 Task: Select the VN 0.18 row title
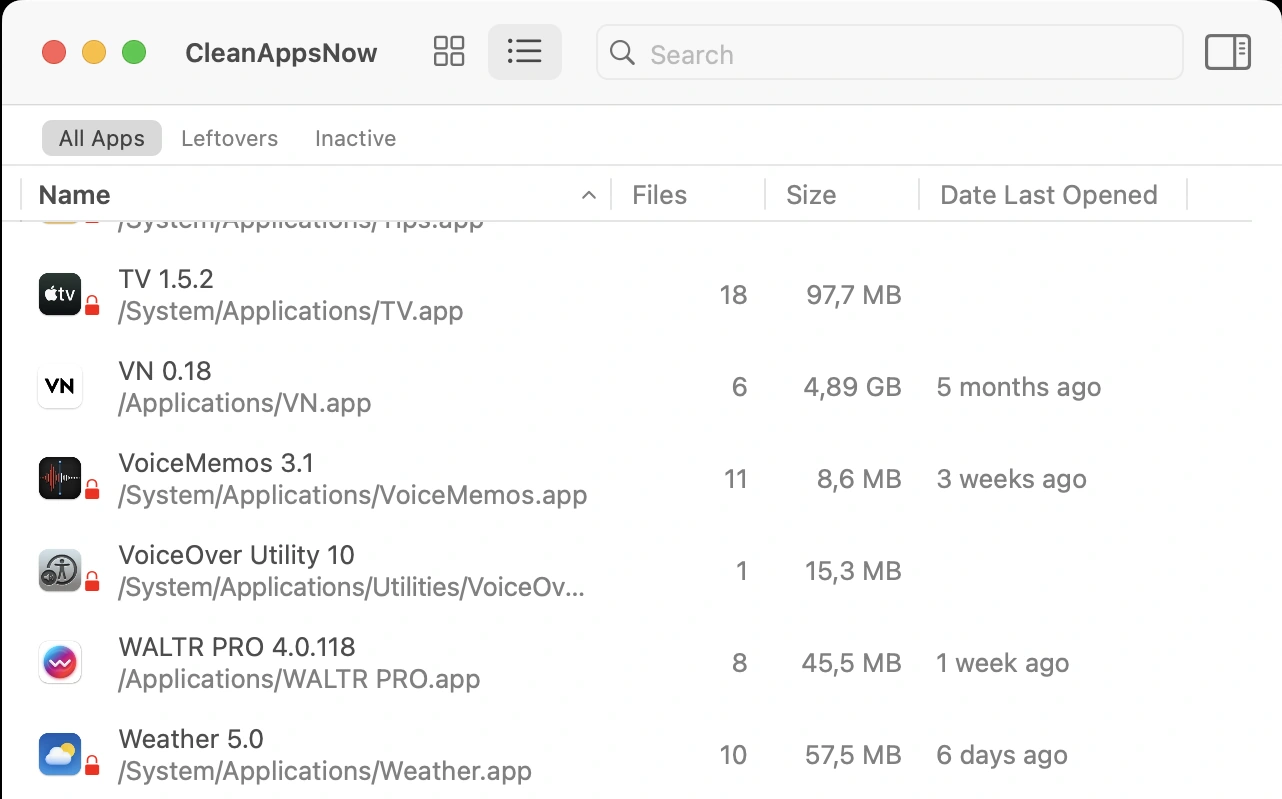165,371
